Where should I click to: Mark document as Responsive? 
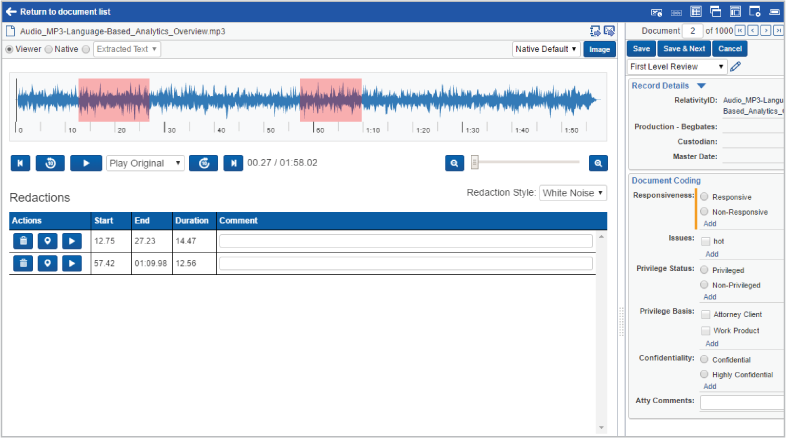[705, 197]
